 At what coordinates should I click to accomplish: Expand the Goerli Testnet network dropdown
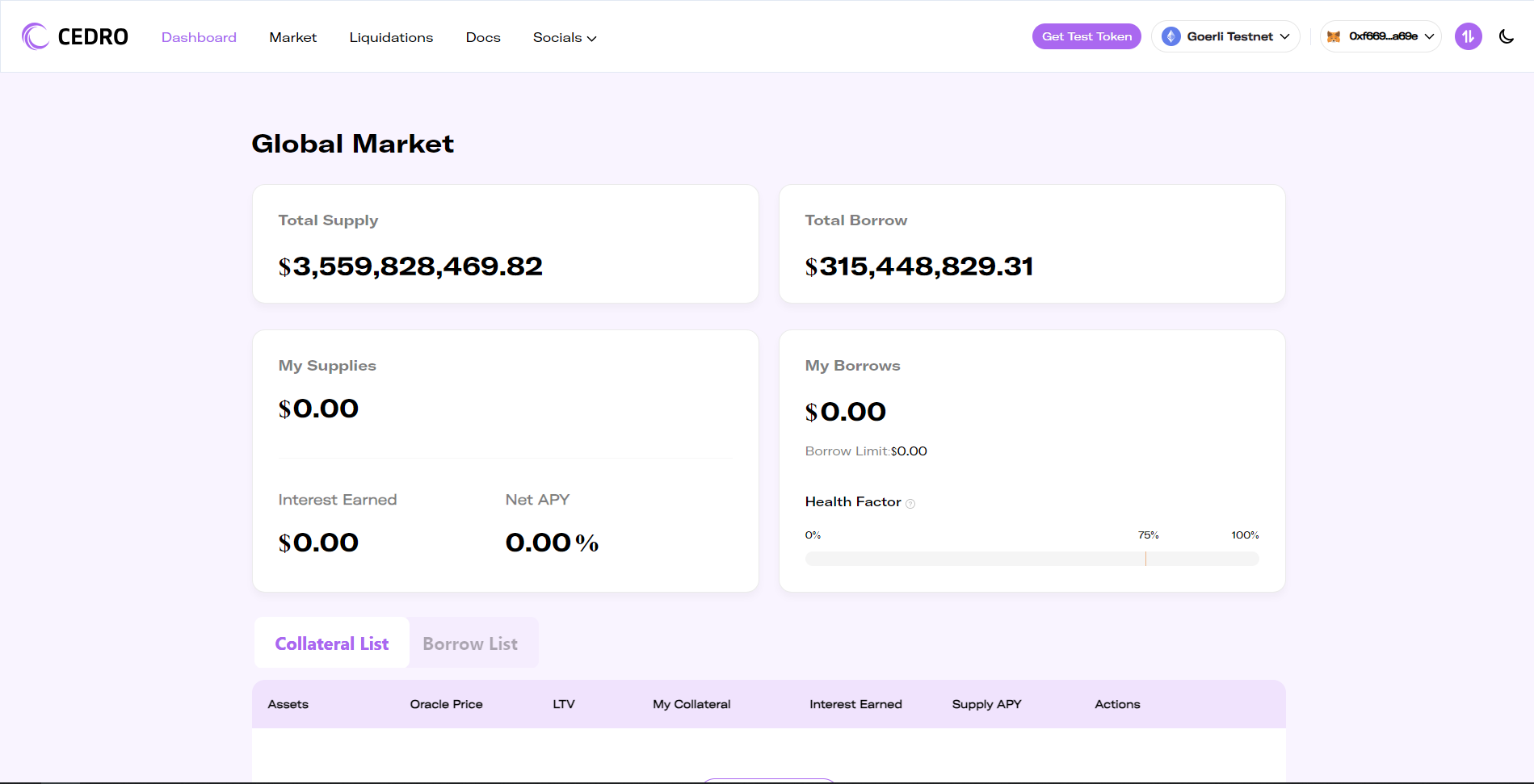coord(1225,36)
